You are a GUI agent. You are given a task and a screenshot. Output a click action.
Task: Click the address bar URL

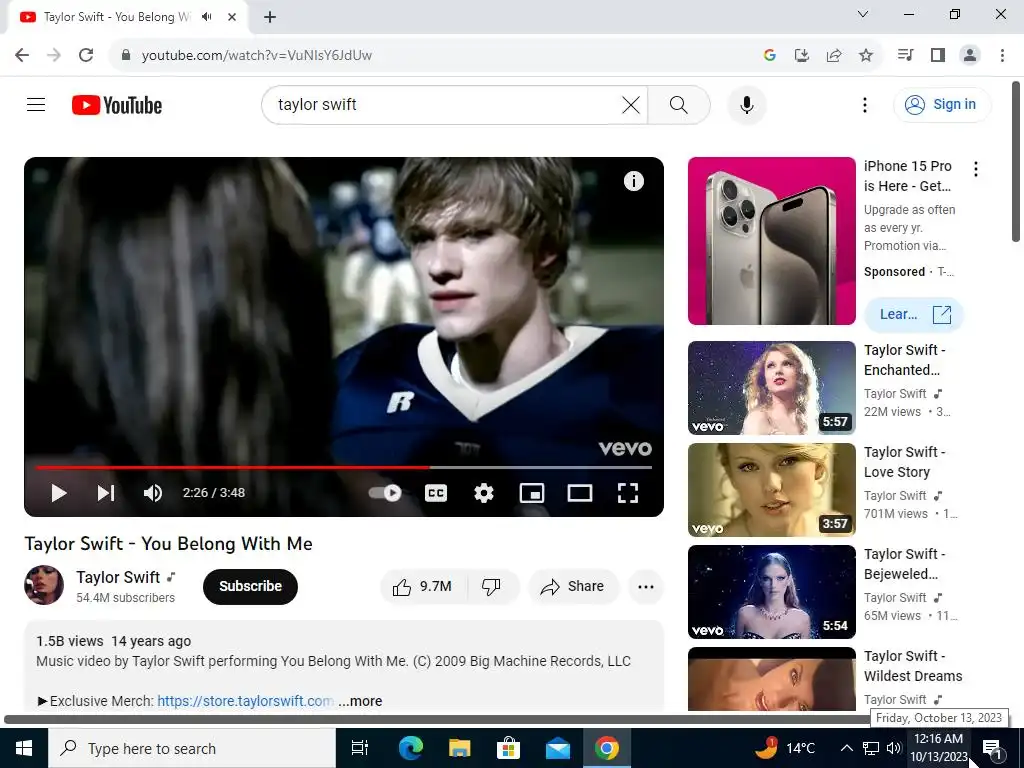click(257, 55)
